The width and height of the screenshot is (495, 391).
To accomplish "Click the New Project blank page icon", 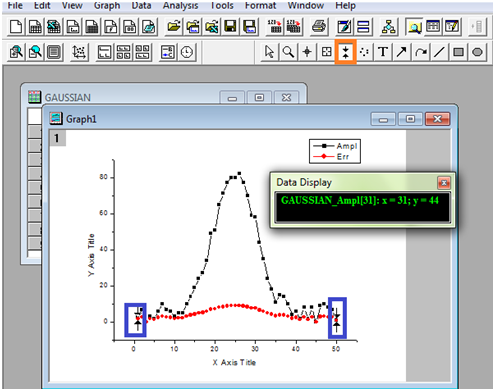I will 16,26.
